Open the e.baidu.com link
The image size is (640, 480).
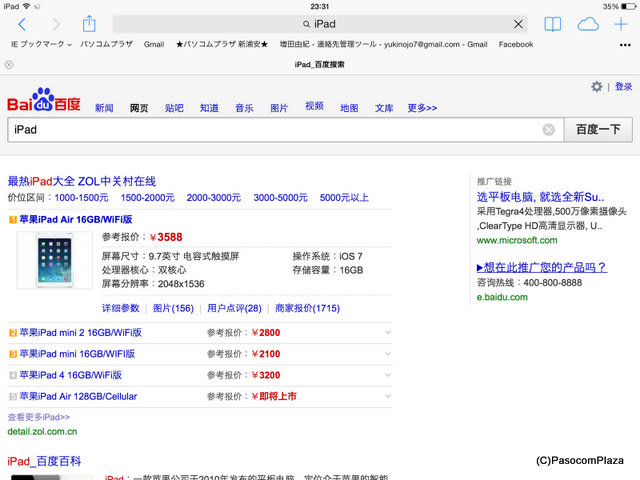pyautogui.click(x=502, y=297)
